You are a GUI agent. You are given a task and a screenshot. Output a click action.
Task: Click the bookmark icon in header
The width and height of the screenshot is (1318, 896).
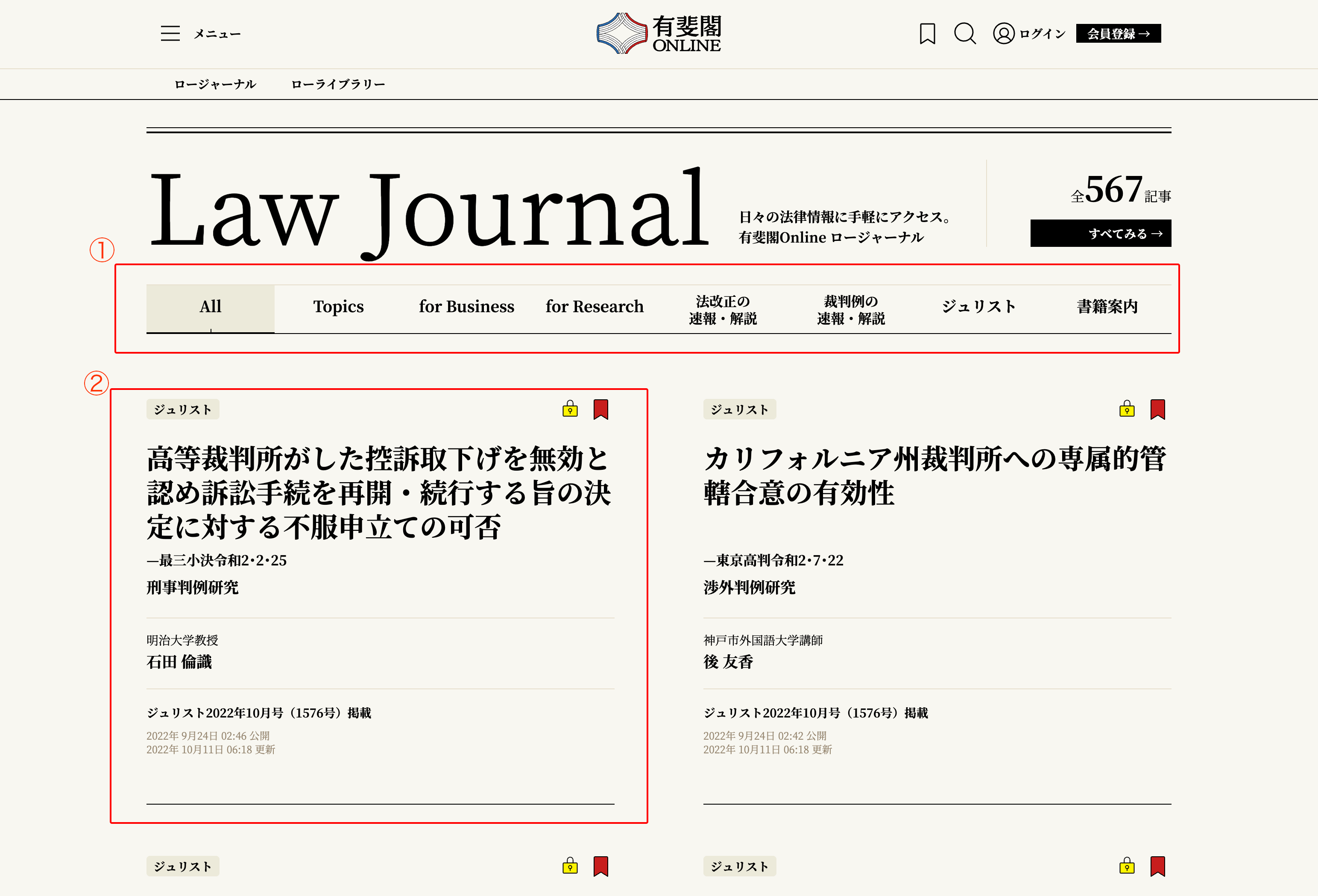[x=927, y=33]
